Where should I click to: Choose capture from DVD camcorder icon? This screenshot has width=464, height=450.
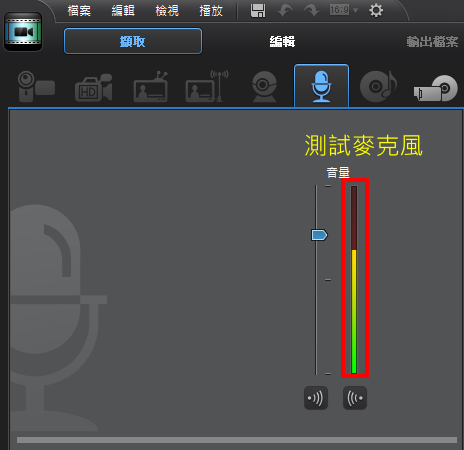(436, 88)
